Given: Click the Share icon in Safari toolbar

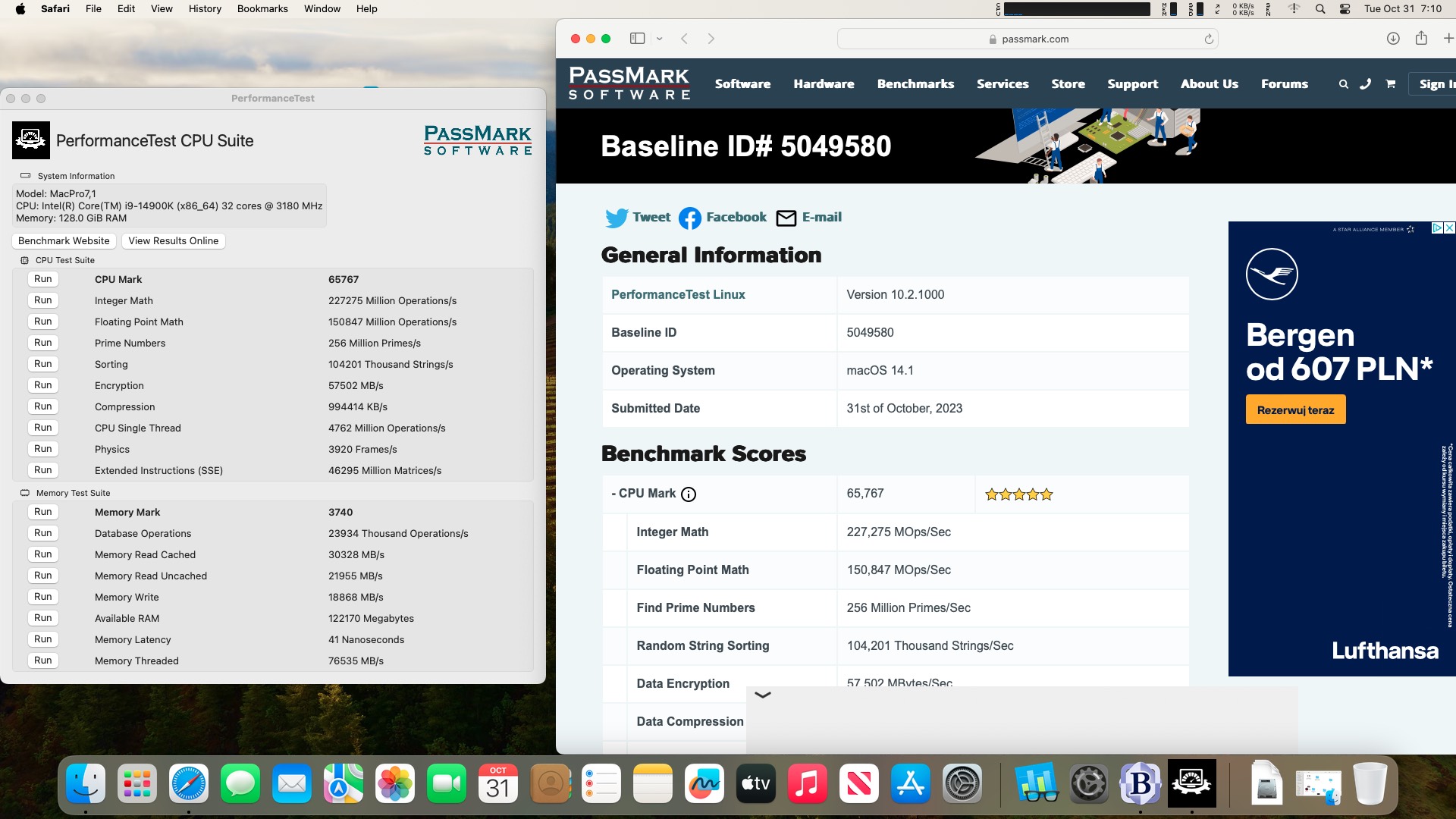Looking at the screenshot, I should [1421, 39].
